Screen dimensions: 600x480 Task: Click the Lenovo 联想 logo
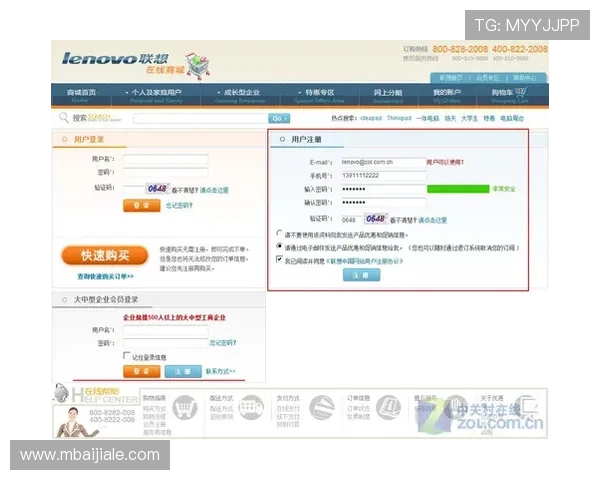click(x=115, y=59)
